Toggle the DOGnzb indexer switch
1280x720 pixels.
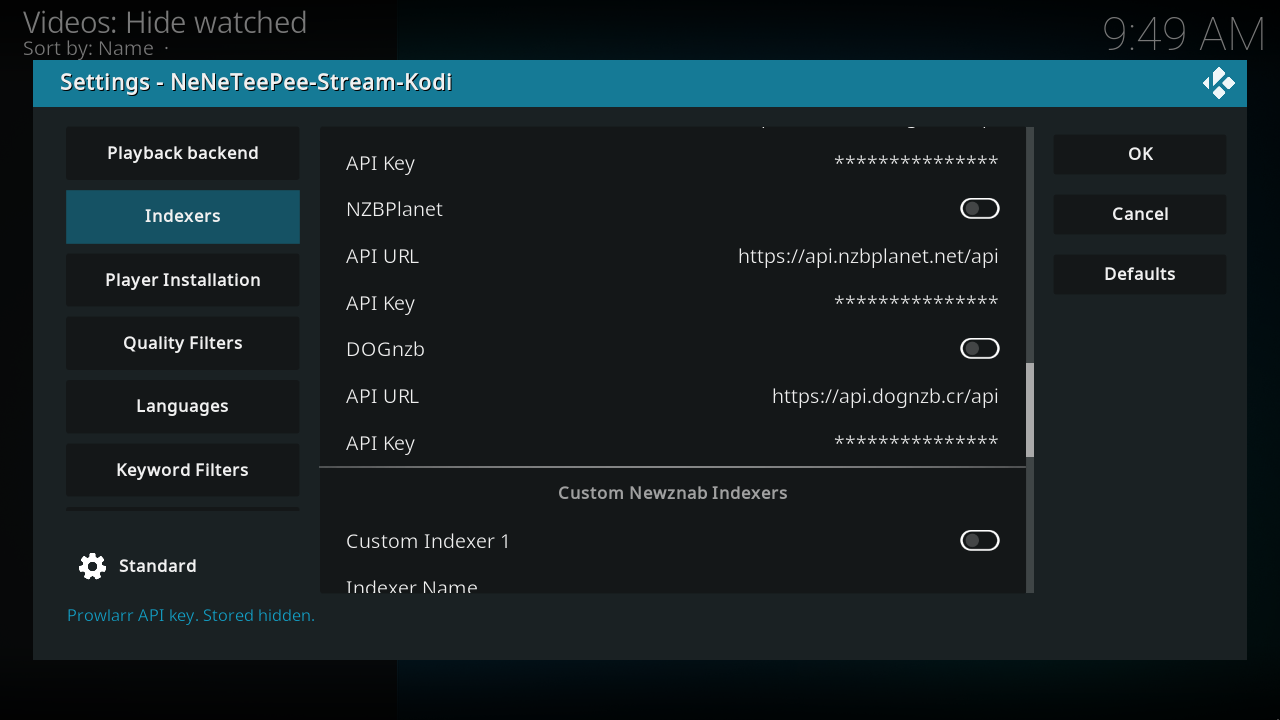[979, 348]
